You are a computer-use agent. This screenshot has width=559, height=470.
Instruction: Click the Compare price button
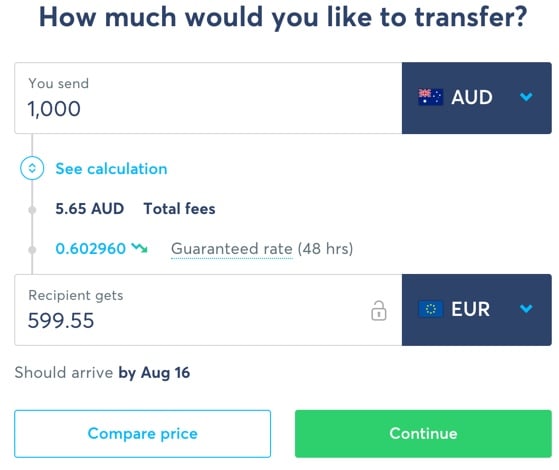tap(142, 434)
